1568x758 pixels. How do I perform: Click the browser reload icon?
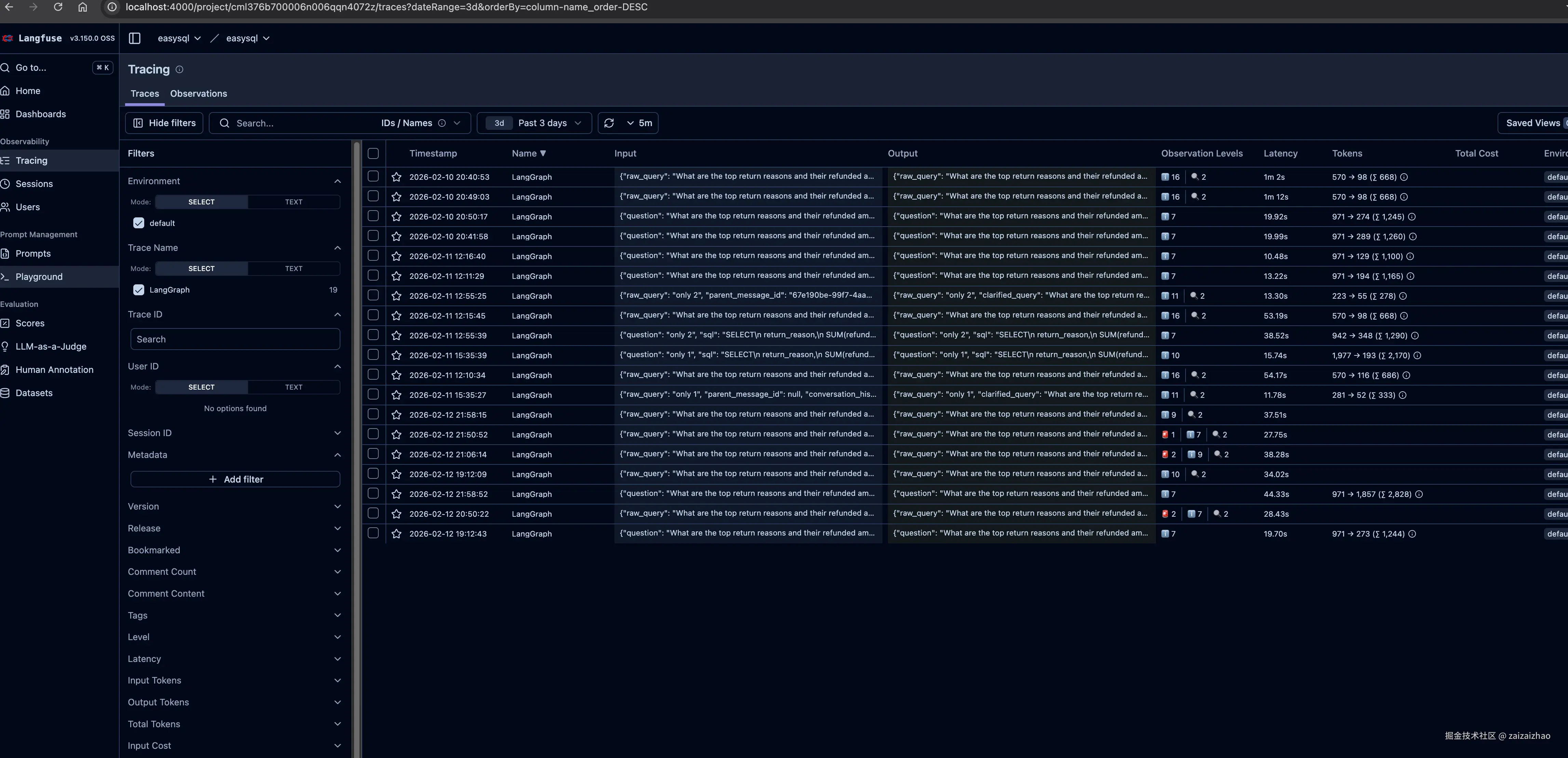58,7
